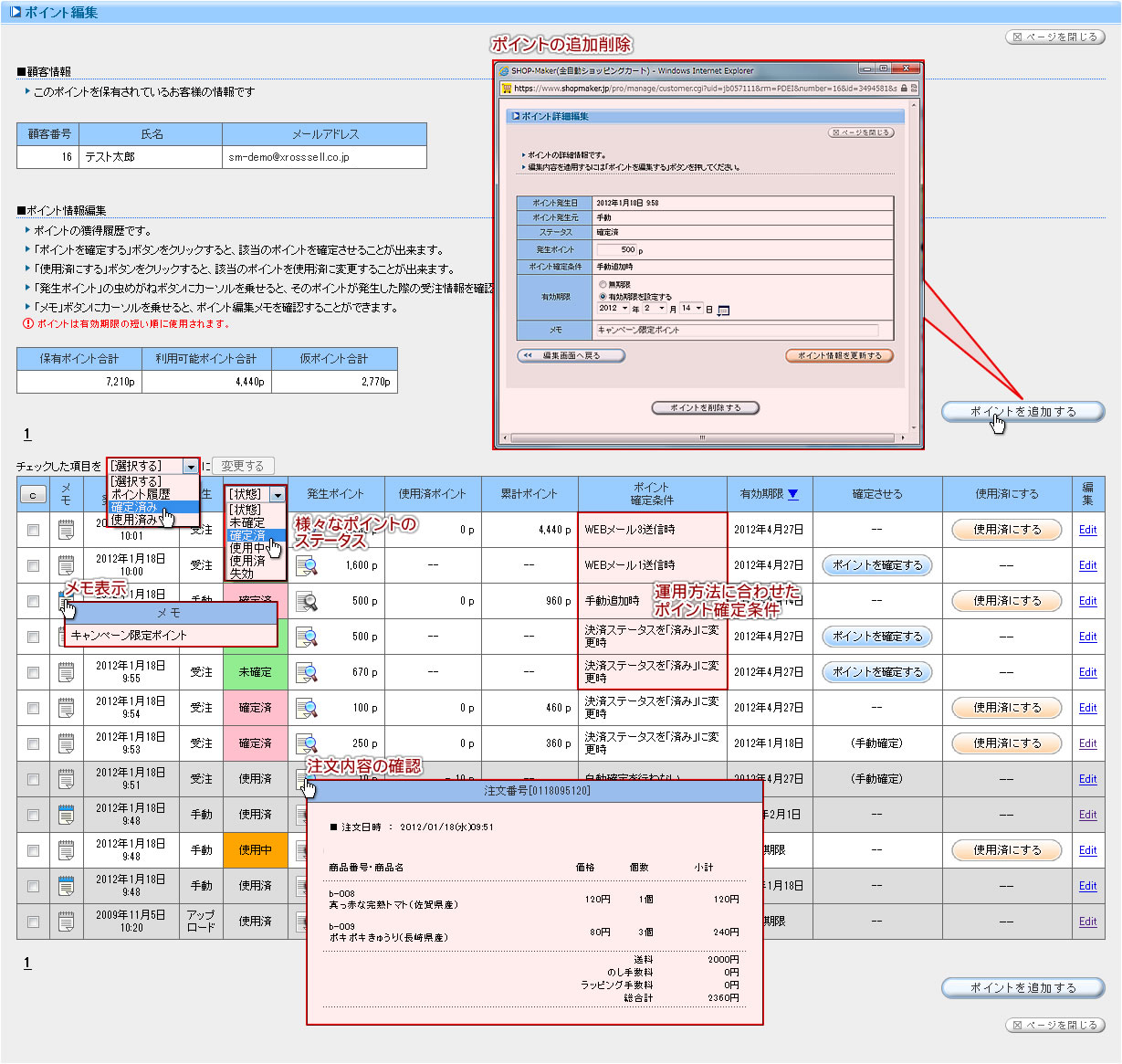Click the popup's horizontal scrollbar
The image size is (1122, 1064).
coord(702,438)
